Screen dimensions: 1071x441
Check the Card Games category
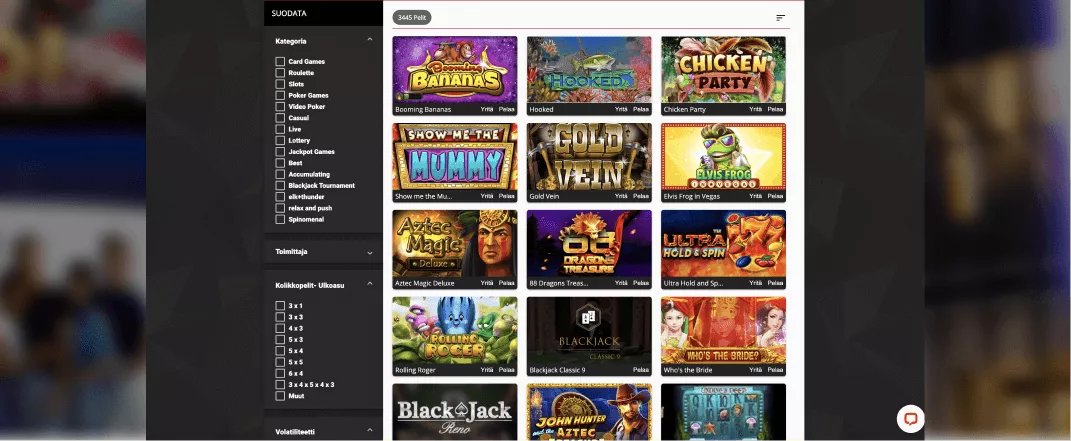coord(280,61)
